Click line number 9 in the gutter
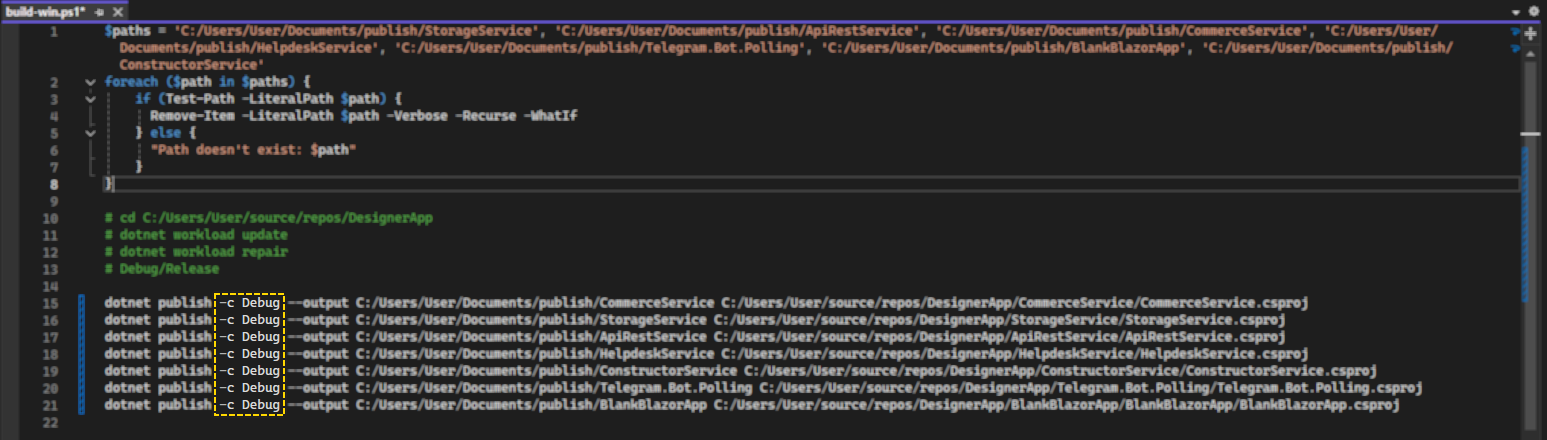The height and width of the screenshot is (440, 1547). 55,201
